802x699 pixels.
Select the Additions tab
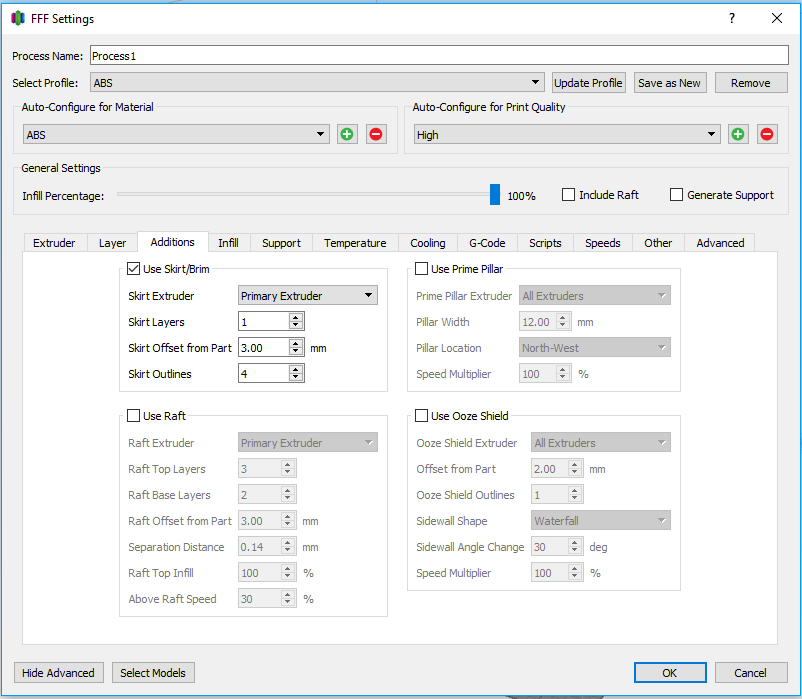click(173, 242)
